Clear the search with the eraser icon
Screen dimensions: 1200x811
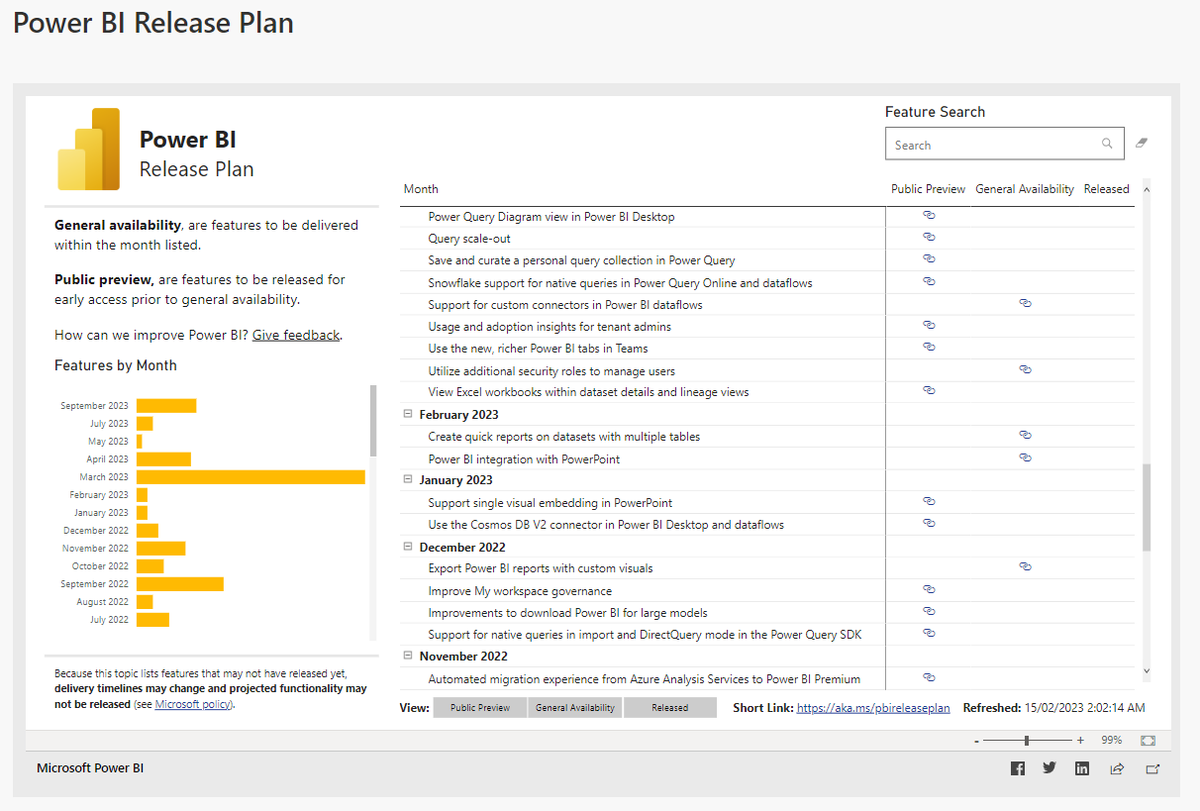[x=1141, y=143]
